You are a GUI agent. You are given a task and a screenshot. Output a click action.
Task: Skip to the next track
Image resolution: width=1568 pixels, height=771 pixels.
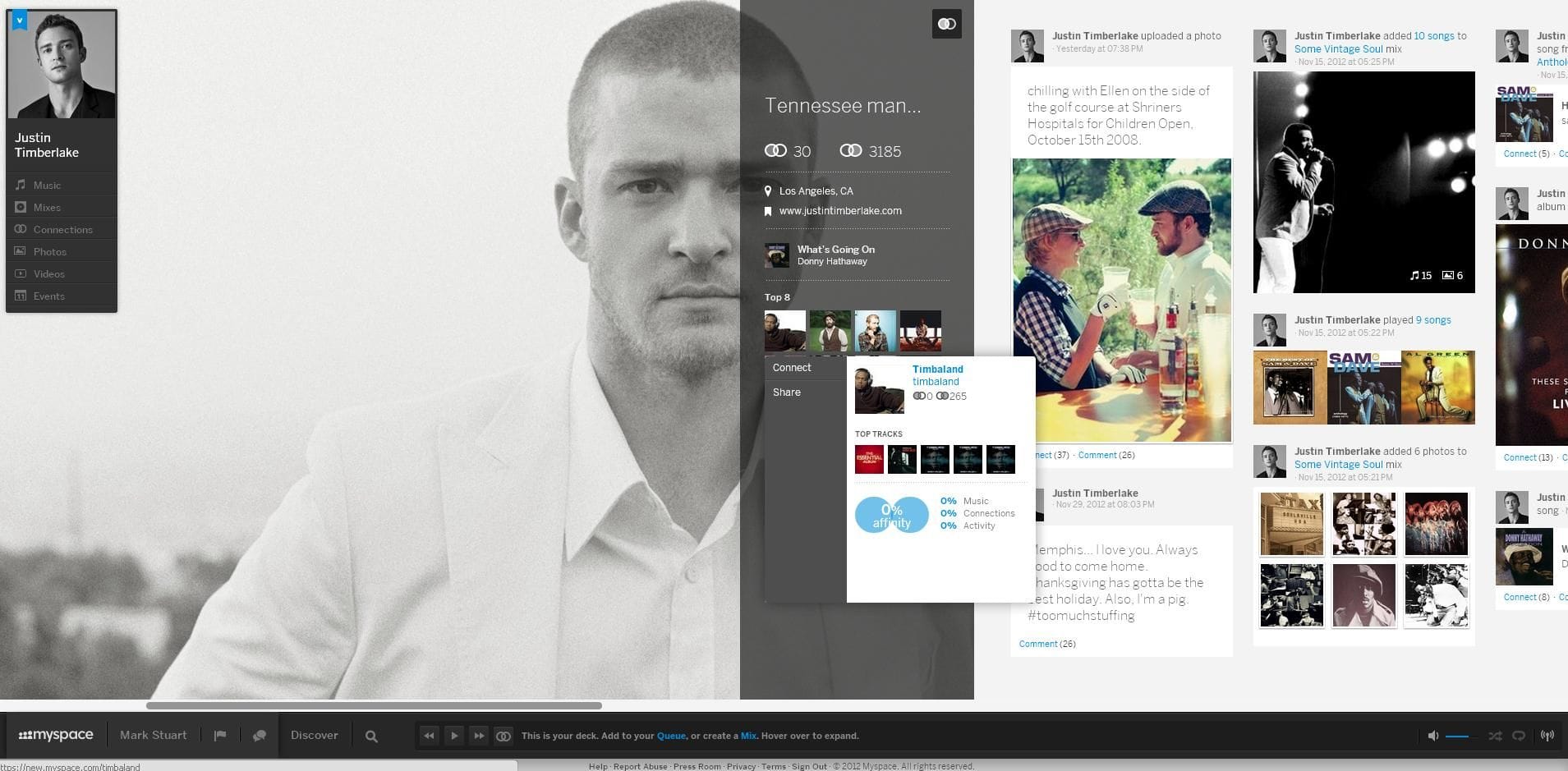(x=479, y=736)
